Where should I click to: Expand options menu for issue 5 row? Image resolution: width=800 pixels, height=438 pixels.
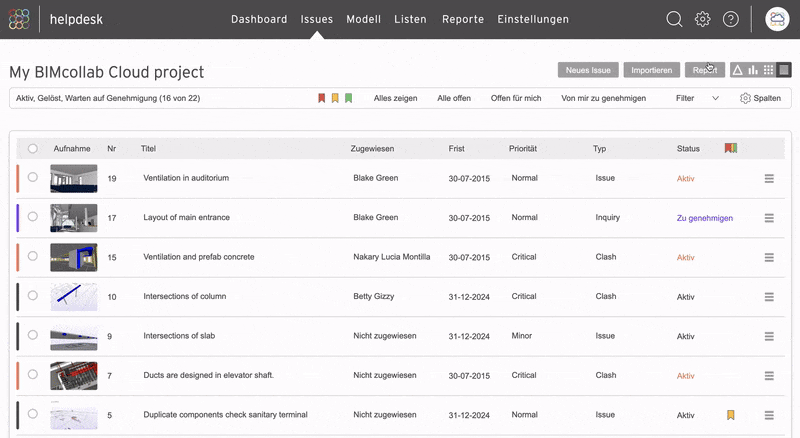(769, 415)
